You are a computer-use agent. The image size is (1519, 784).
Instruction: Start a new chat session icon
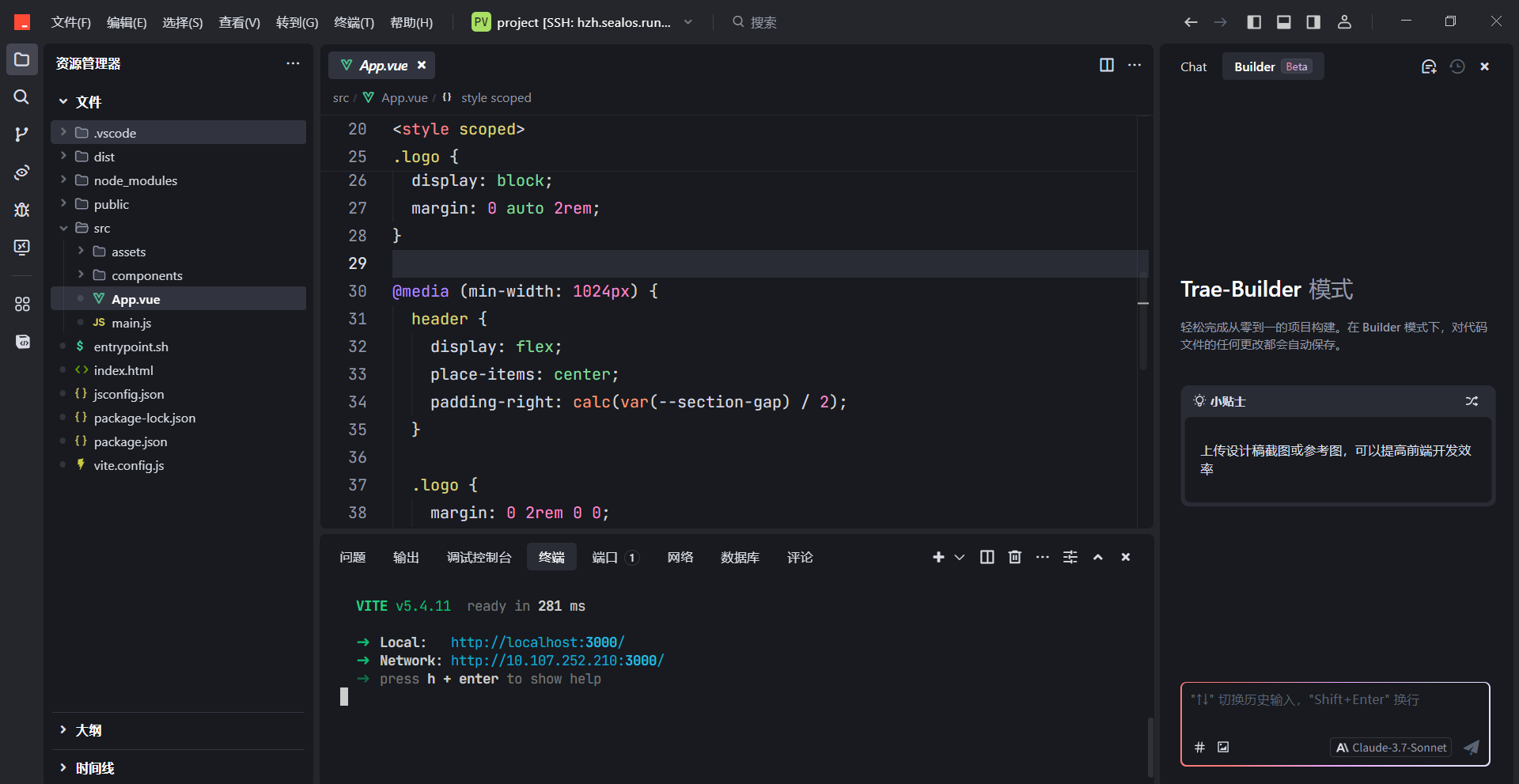click(1429, 66)
